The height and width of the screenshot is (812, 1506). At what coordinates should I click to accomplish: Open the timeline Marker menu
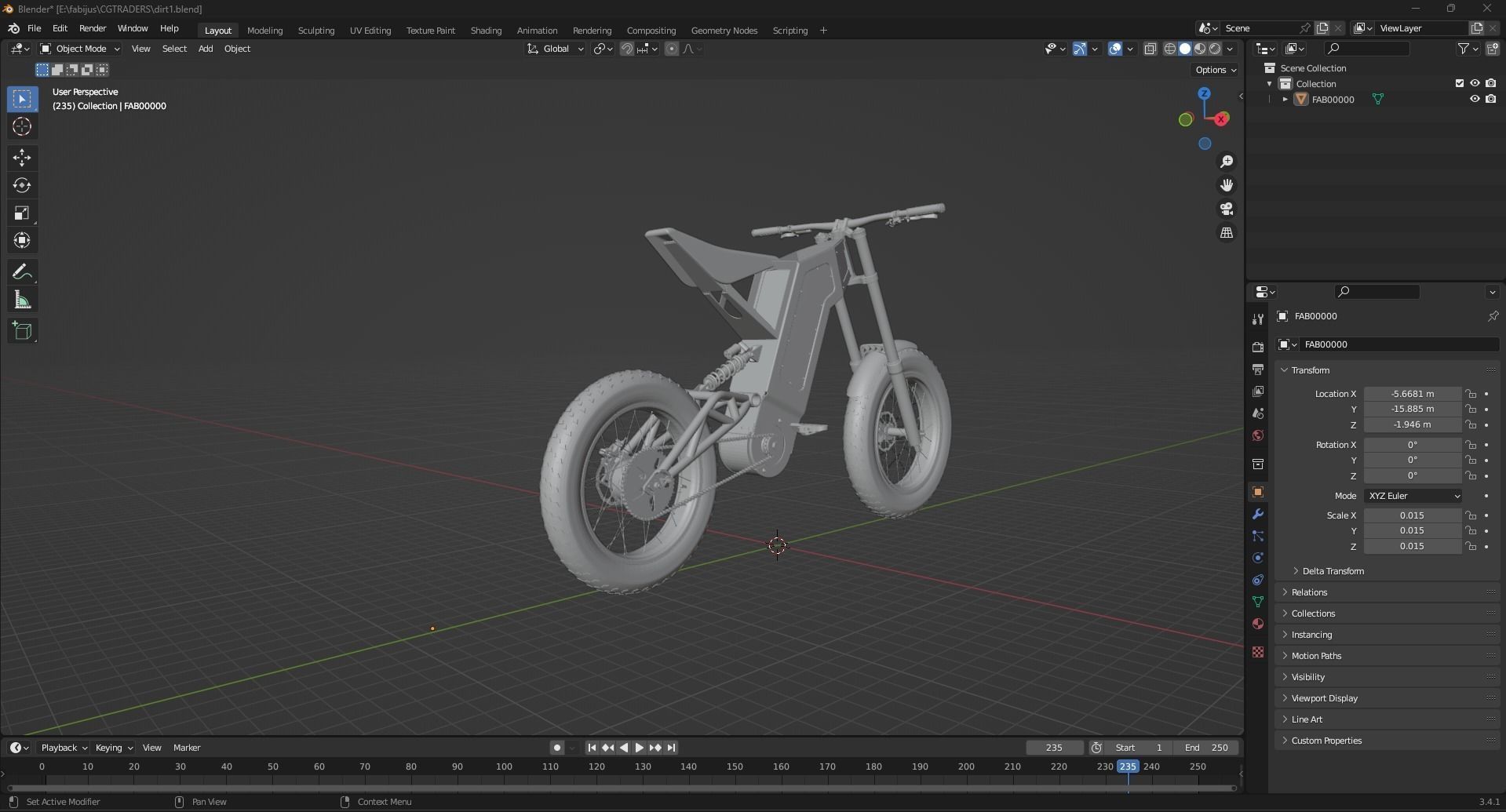tap(187, 748)
